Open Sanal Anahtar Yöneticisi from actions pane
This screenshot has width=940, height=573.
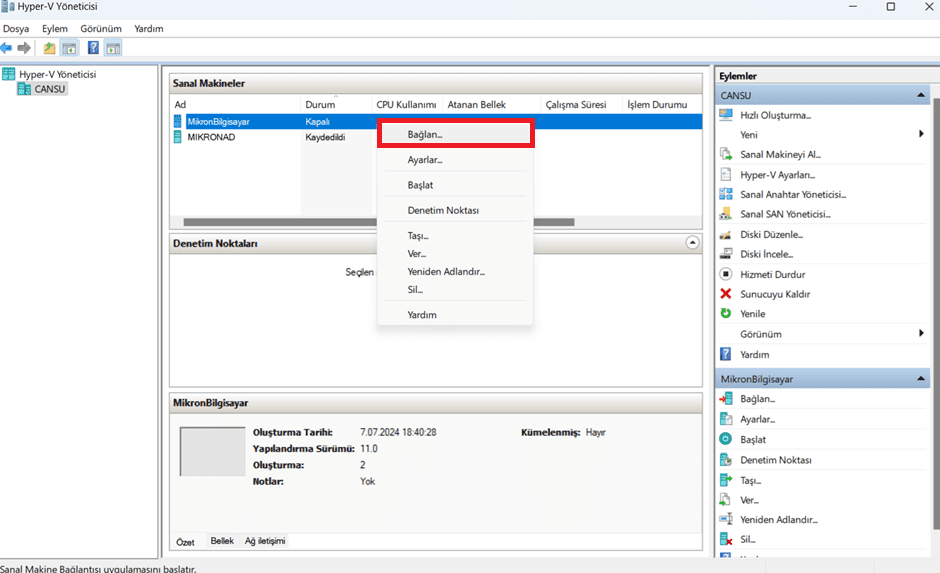793,194
